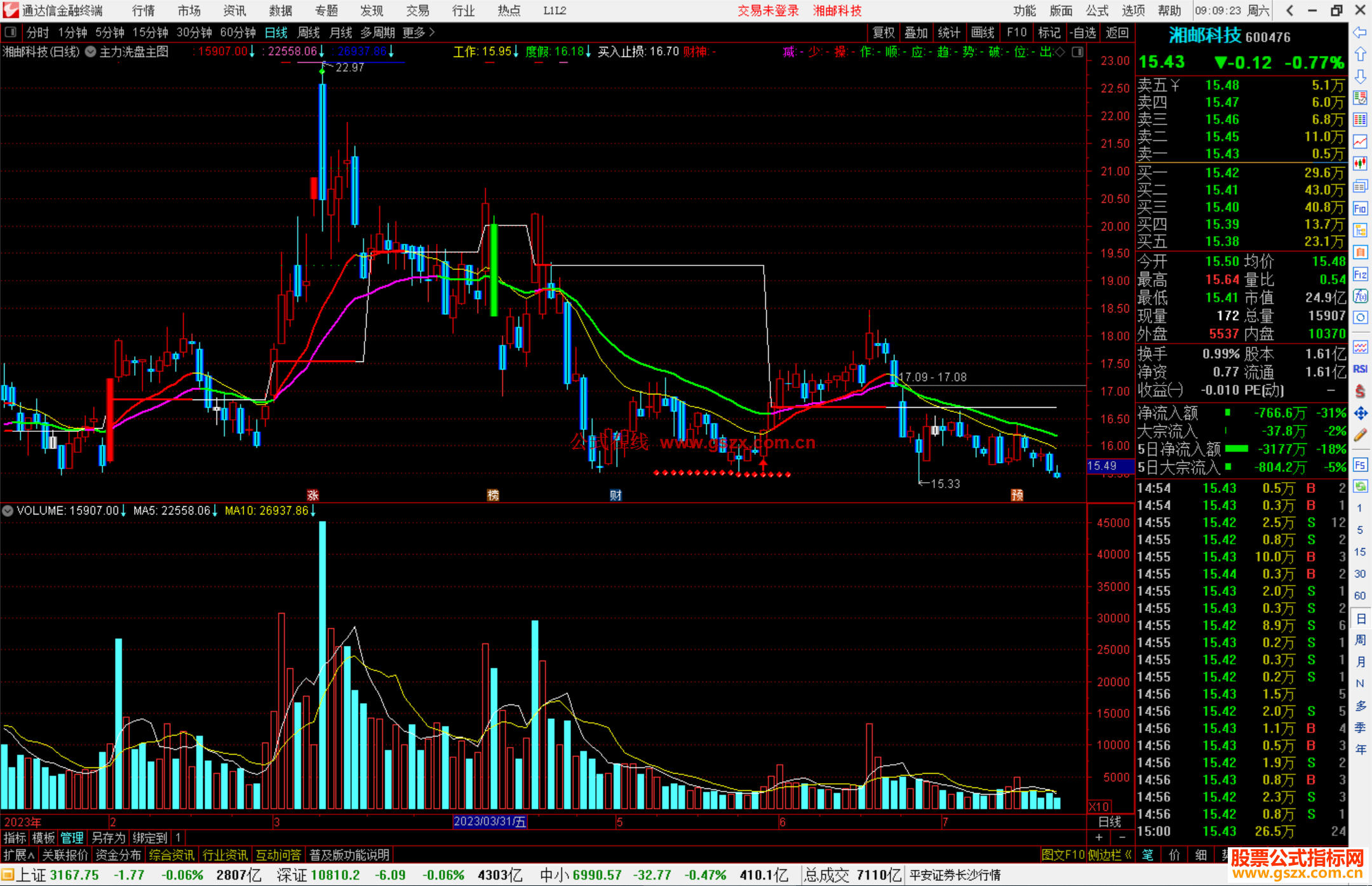Click the plus zoom button under 日线
Screen dimensions: 1372x886
[1100, 838]
